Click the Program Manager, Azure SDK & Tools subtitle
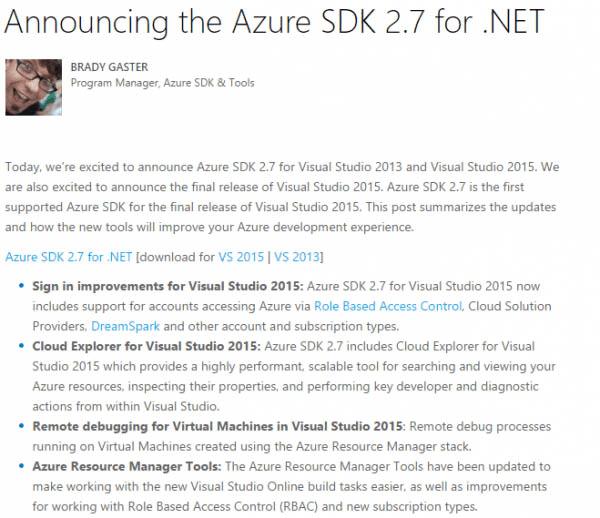 (x=162, y=83)
